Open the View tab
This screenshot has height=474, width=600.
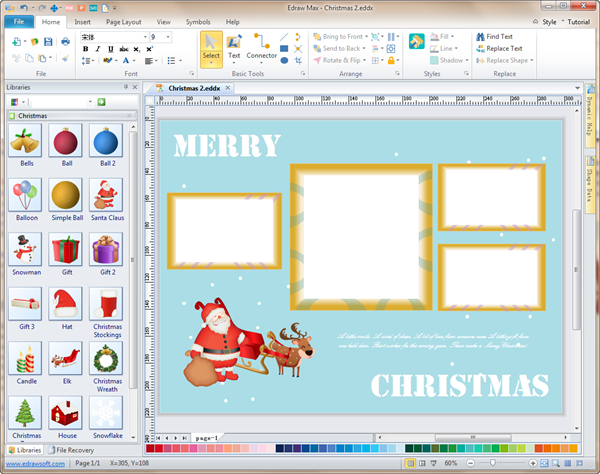click(163, 22)
